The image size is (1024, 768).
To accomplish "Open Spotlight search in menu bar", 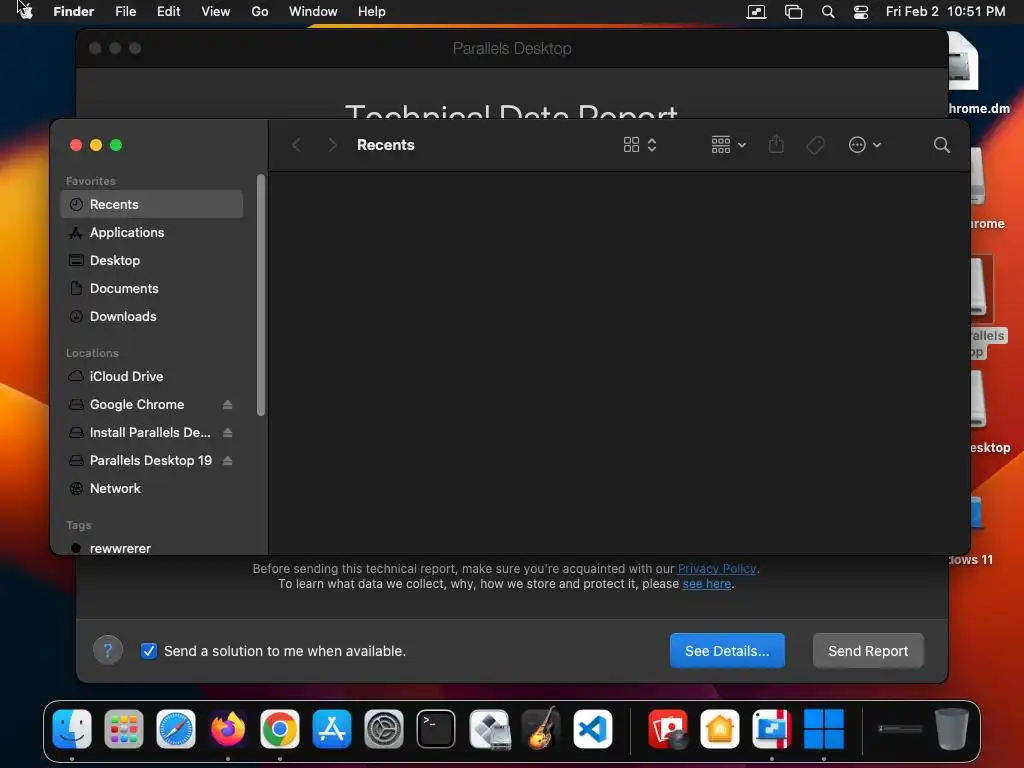I will tap(827, 12).
